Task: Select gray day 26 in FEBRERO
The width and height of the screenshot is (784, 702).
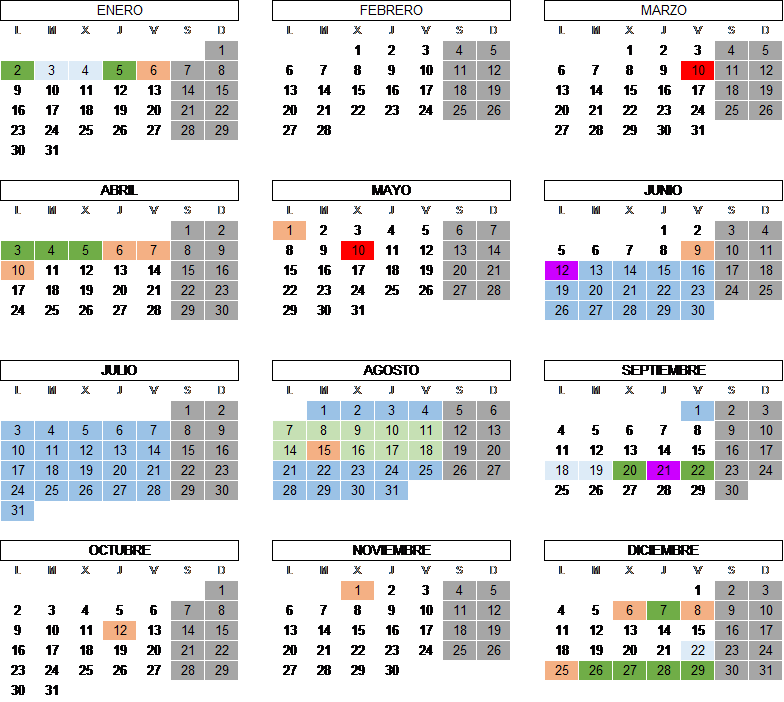Action: click(x=494, y=110)
